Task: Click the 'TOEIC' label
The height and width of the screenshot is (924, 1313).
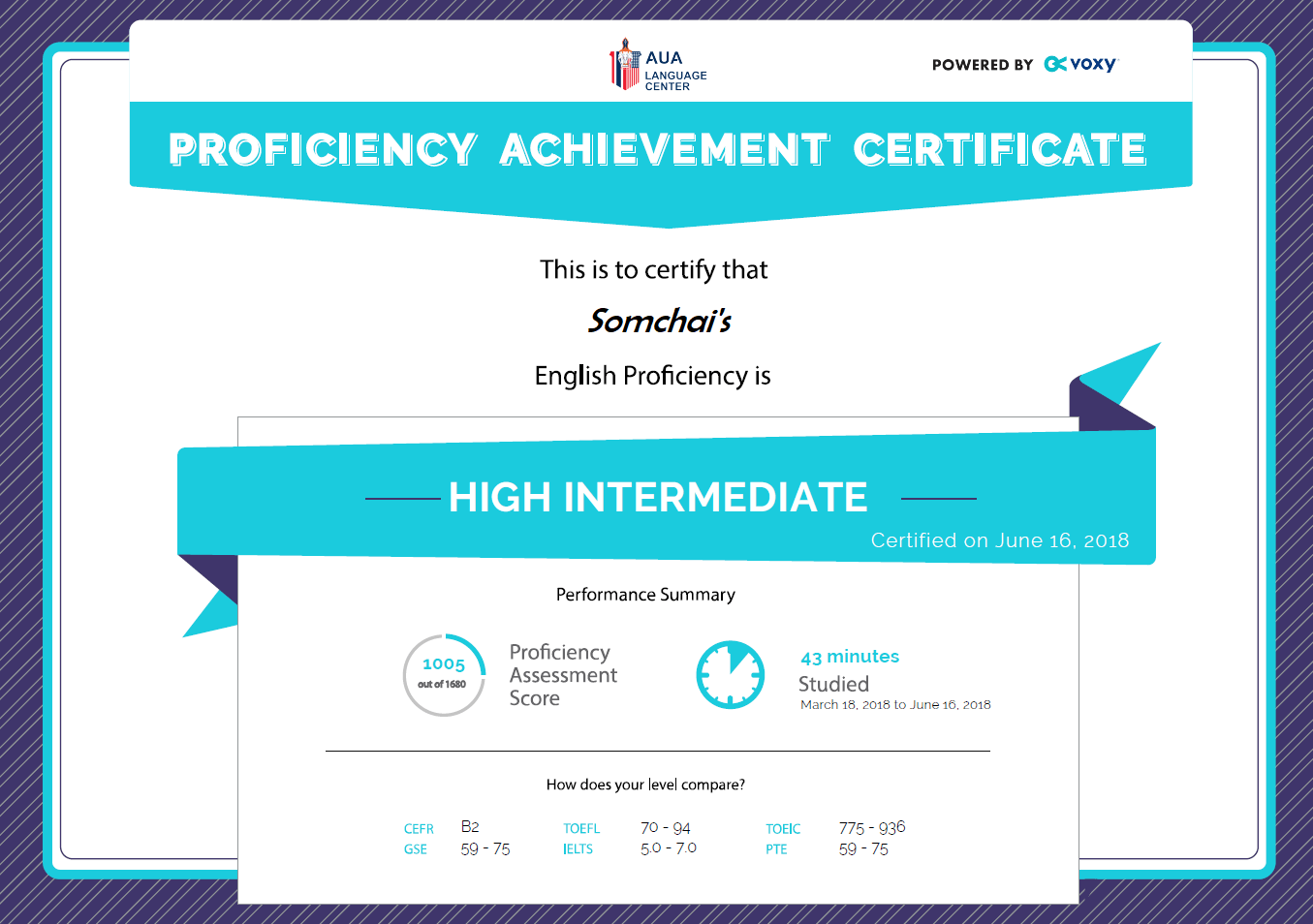Action: 783,829
